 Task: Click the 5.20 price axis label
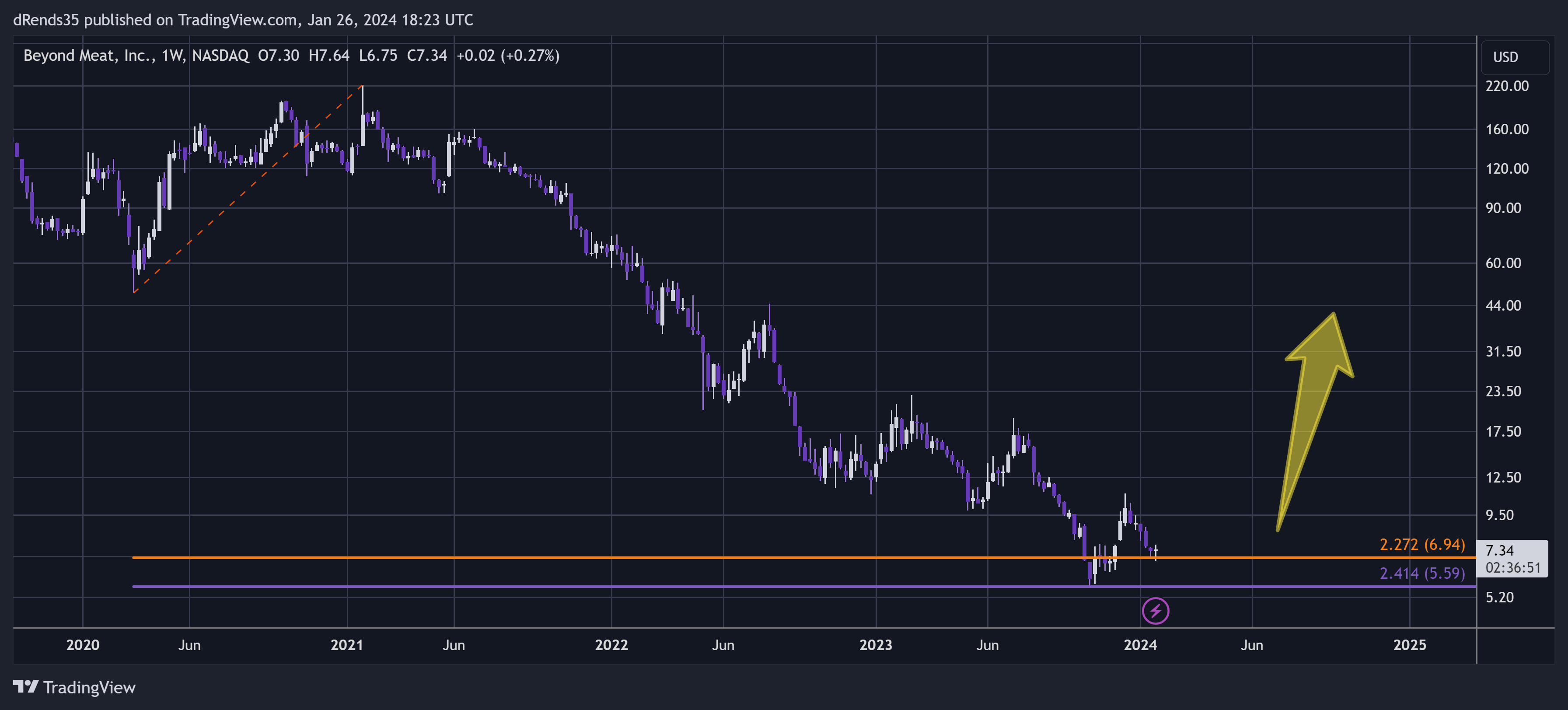(x=1499, y=597)
